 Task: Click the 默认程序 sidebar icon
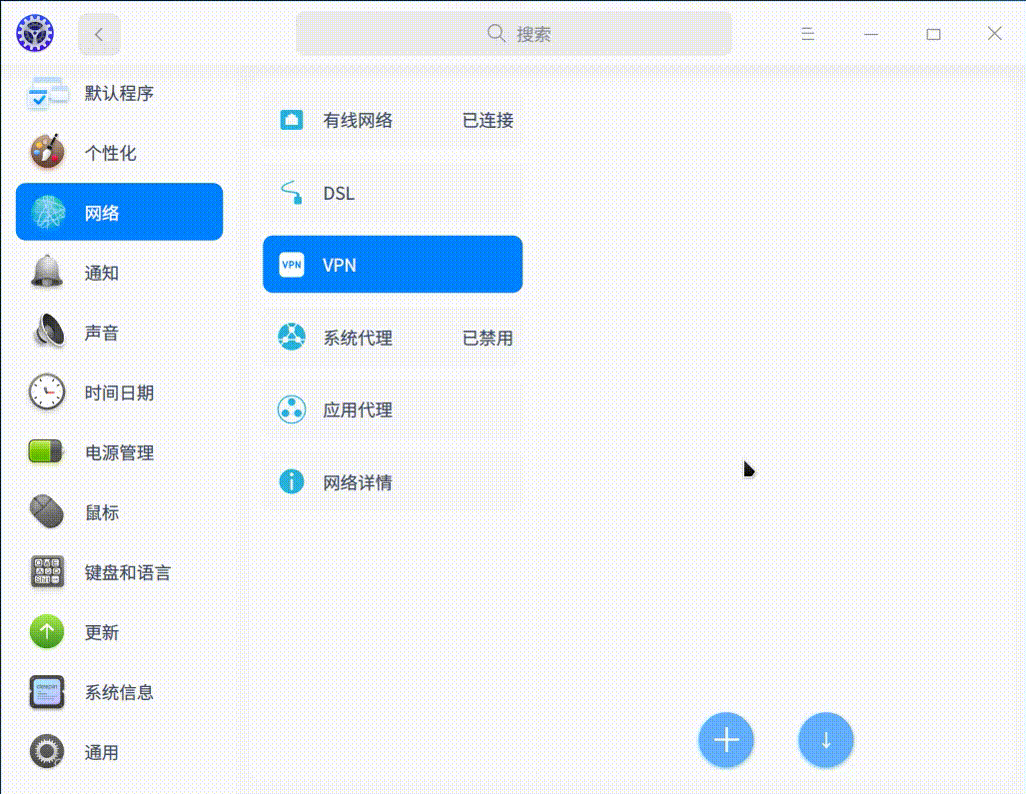tap(47, 93)
